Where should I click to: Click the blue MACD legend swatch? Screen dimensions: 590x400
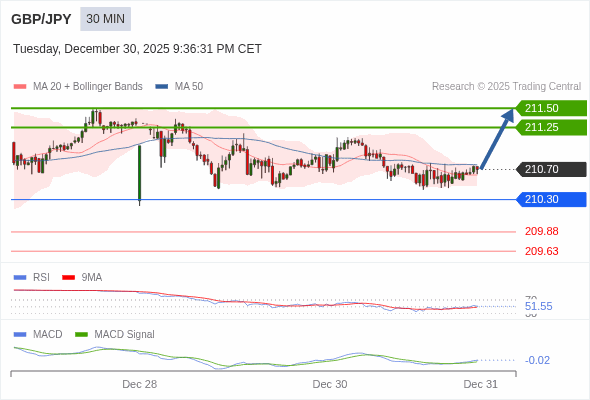pos(20,335)
